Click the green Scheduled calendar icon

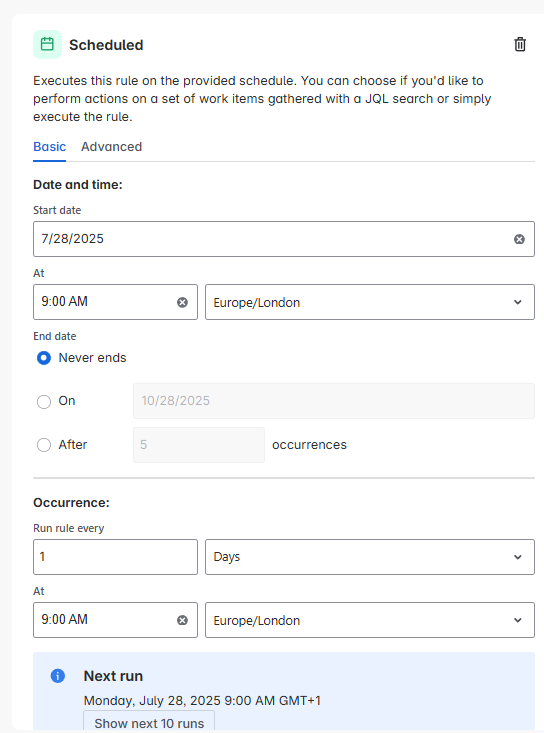47,44
